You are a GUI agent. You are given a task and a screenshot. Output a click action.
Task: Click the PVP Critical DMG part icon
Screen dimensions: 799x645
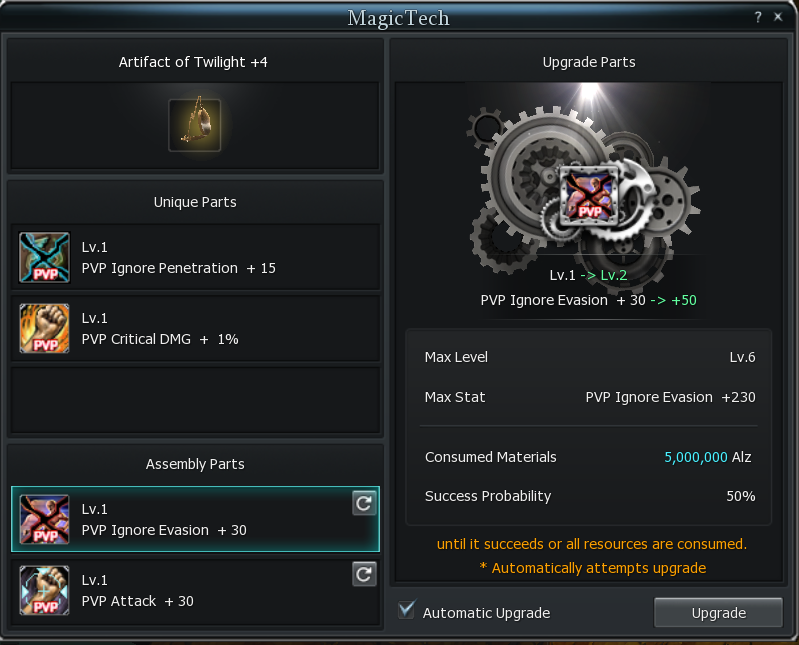(45, 329)
